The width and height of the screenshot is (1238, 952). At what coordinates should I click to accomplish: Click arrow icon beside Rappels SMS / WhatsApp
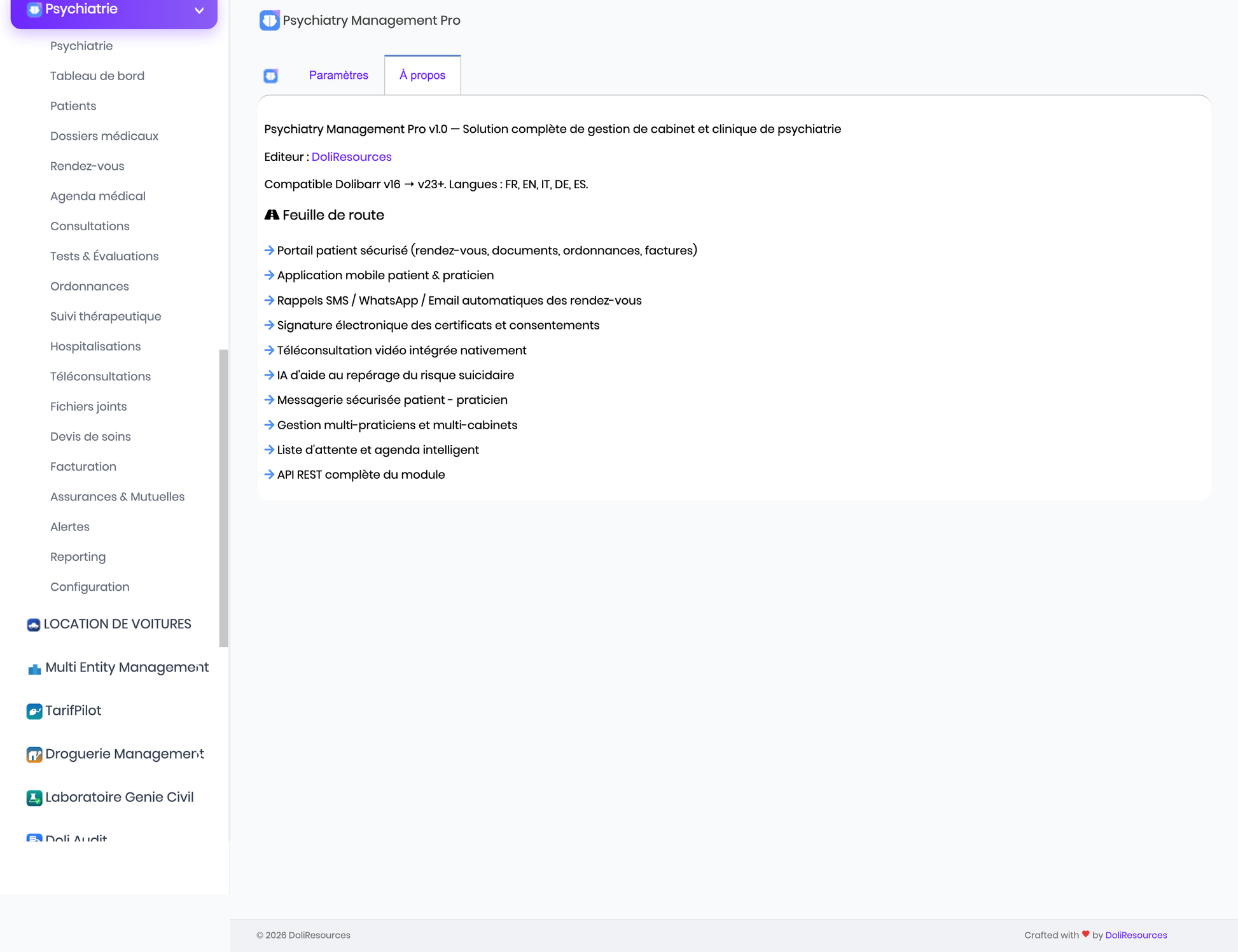point(269,300)
